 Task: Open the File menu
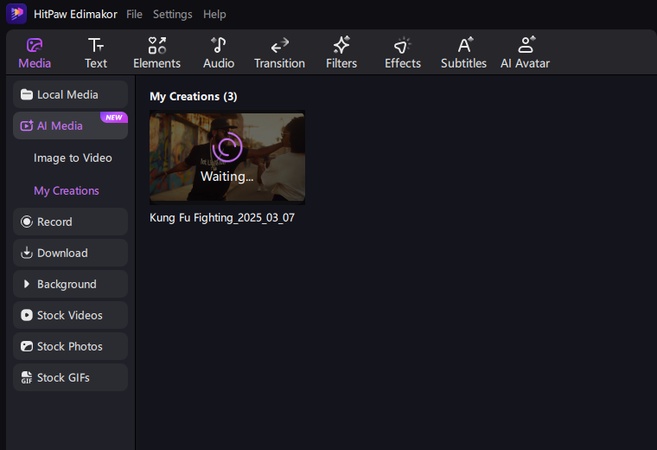click(x=134, y=15)
